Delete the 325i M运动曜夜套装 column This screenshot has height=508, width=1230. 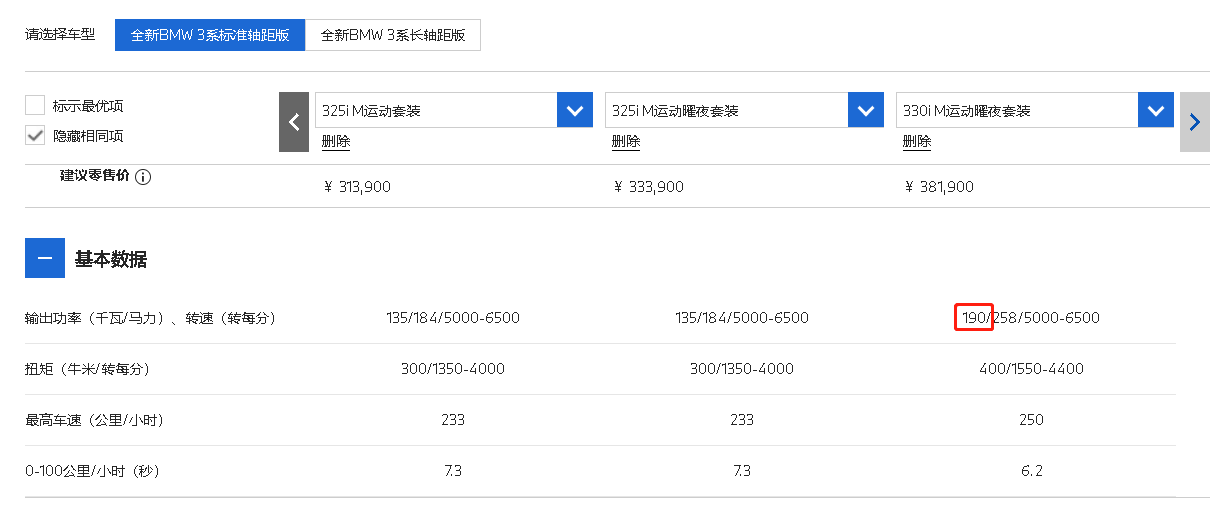click(x=626, y=141)
